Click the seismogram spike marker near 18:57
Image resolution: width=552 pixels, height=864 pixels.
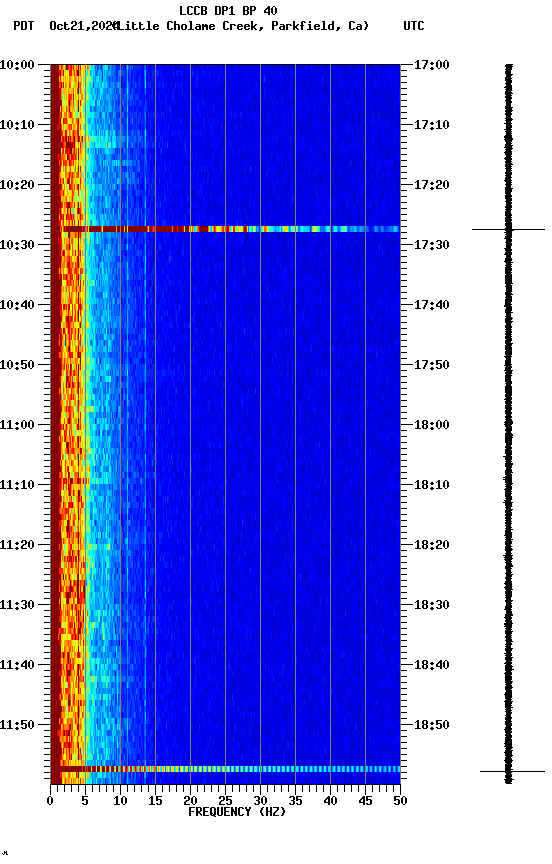(x=512, y=771)
